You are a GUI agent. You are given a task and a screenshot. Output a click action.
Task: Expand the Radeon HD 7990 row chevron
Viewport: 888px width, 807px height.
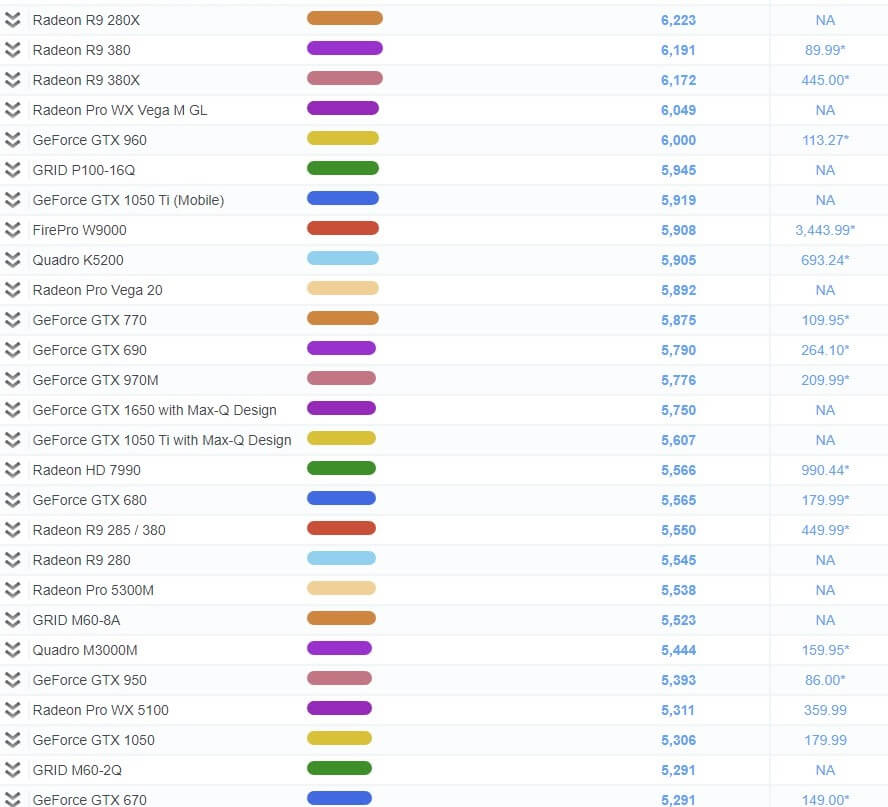[x=12, y=470]
